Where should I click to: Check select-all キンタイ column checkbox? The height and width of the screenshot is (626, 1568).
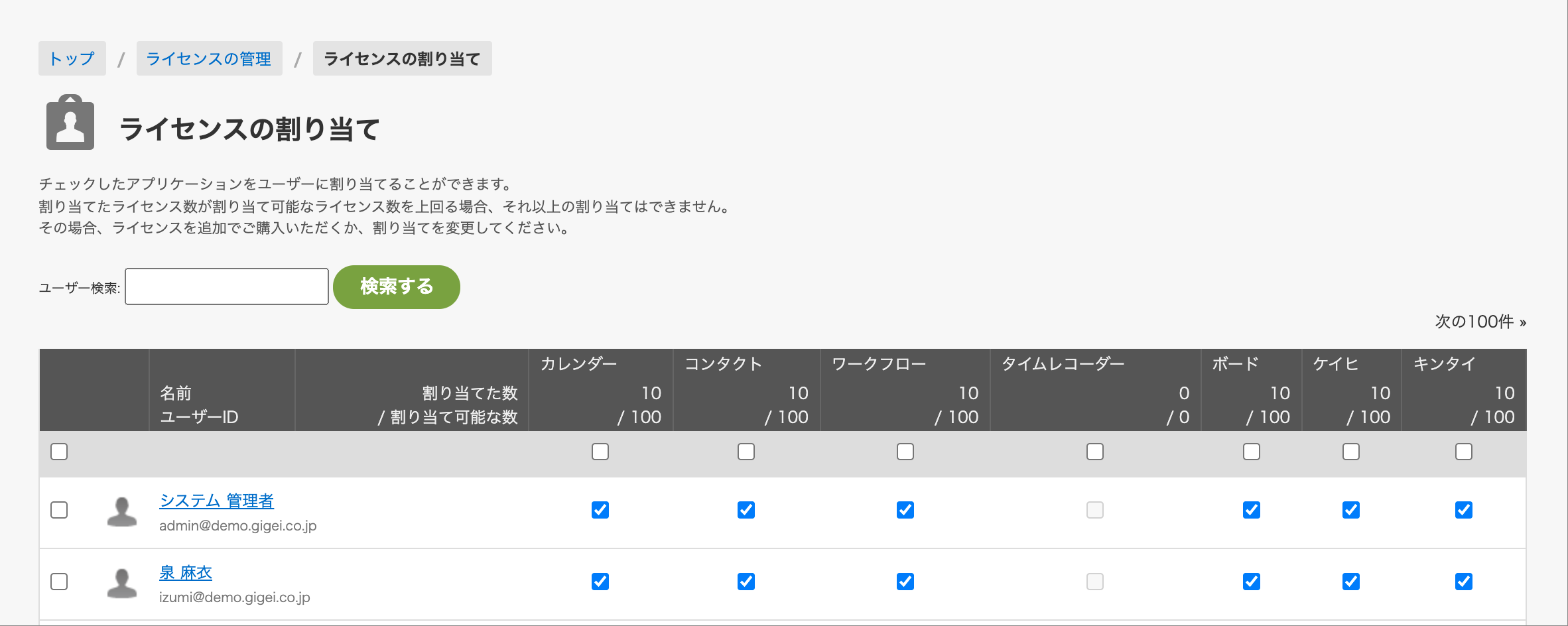click(1464, 452)
